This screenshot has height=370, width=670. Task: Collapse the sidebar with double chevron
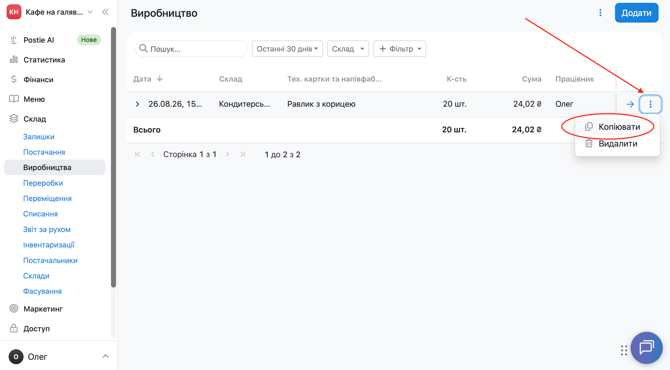pyautogui.click(x=105, y=12)
